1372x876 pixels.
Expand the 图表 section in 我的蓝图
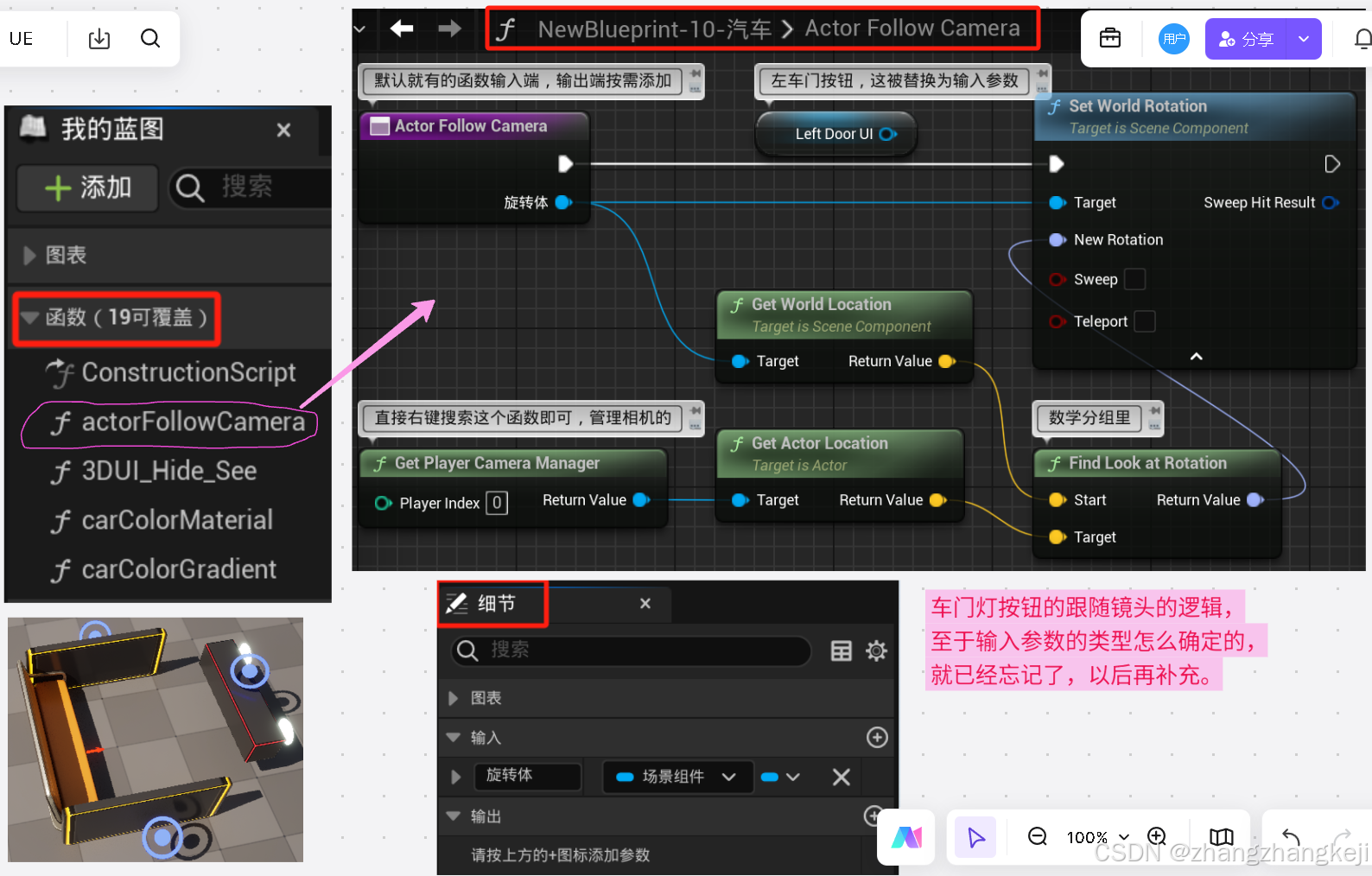[29, 255]
